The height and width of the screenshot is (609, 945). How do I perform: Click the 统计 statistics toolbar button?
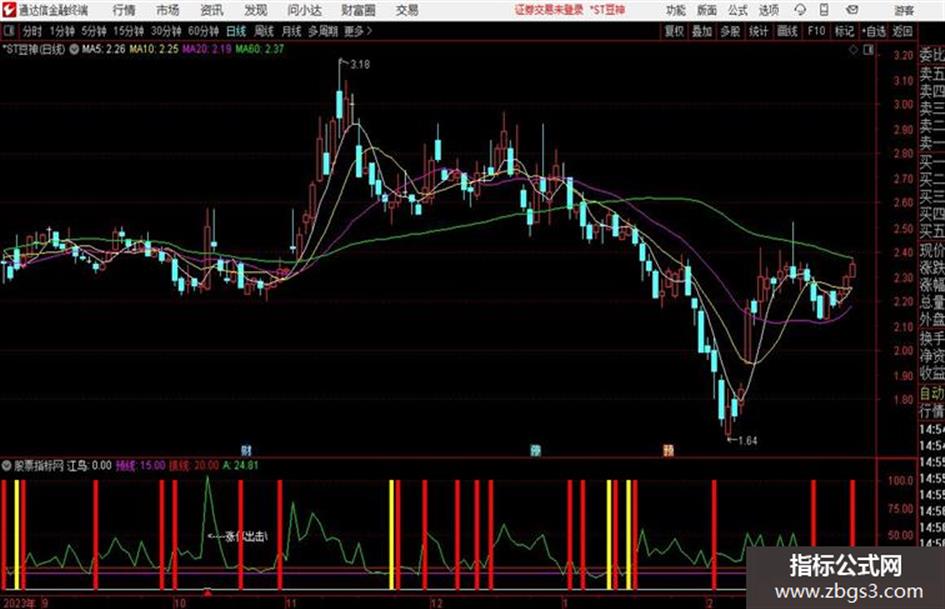[x=758, y=31]
